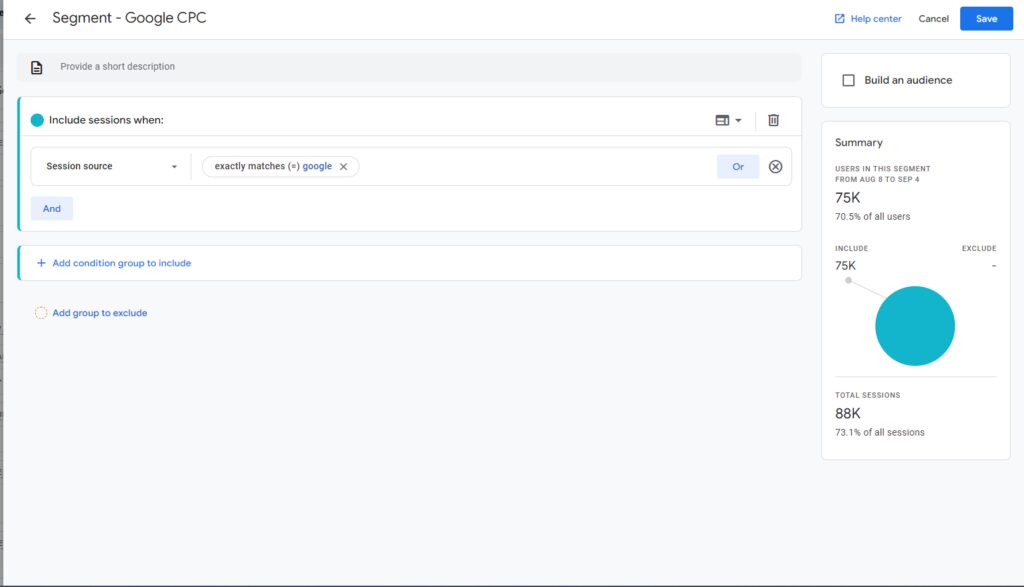The width and height of the screenshot is (1024, 587).
Task: Click 'Include sessions when:' heading
Action: (106, 120)
